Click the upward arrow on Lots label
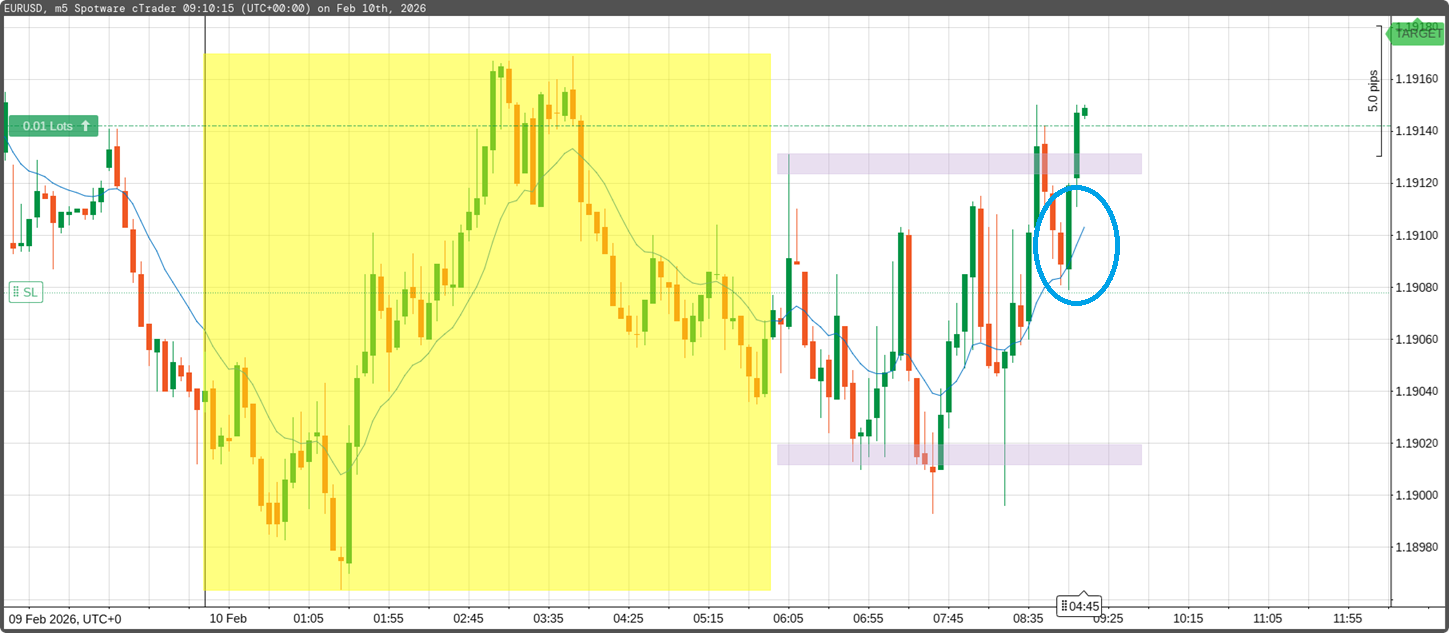Viewport: 1449px width, 633px height. pos(86,126)
